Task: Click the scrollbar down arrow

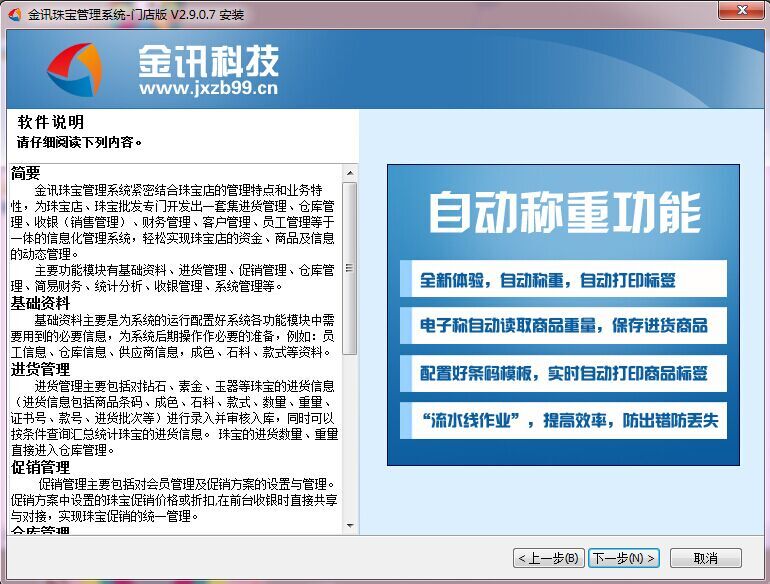Action: tap(350, 526)
